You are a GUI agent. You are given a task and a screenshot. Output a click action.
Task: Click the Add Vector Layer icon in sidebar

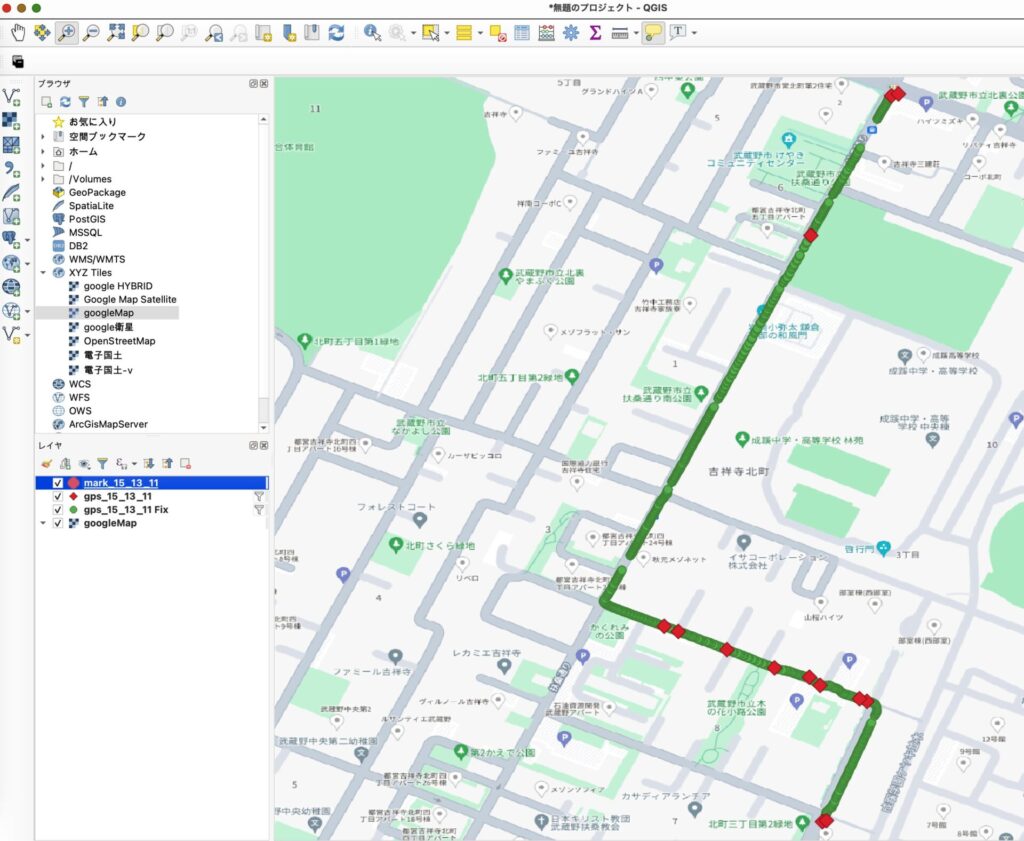tap(11, 97)
